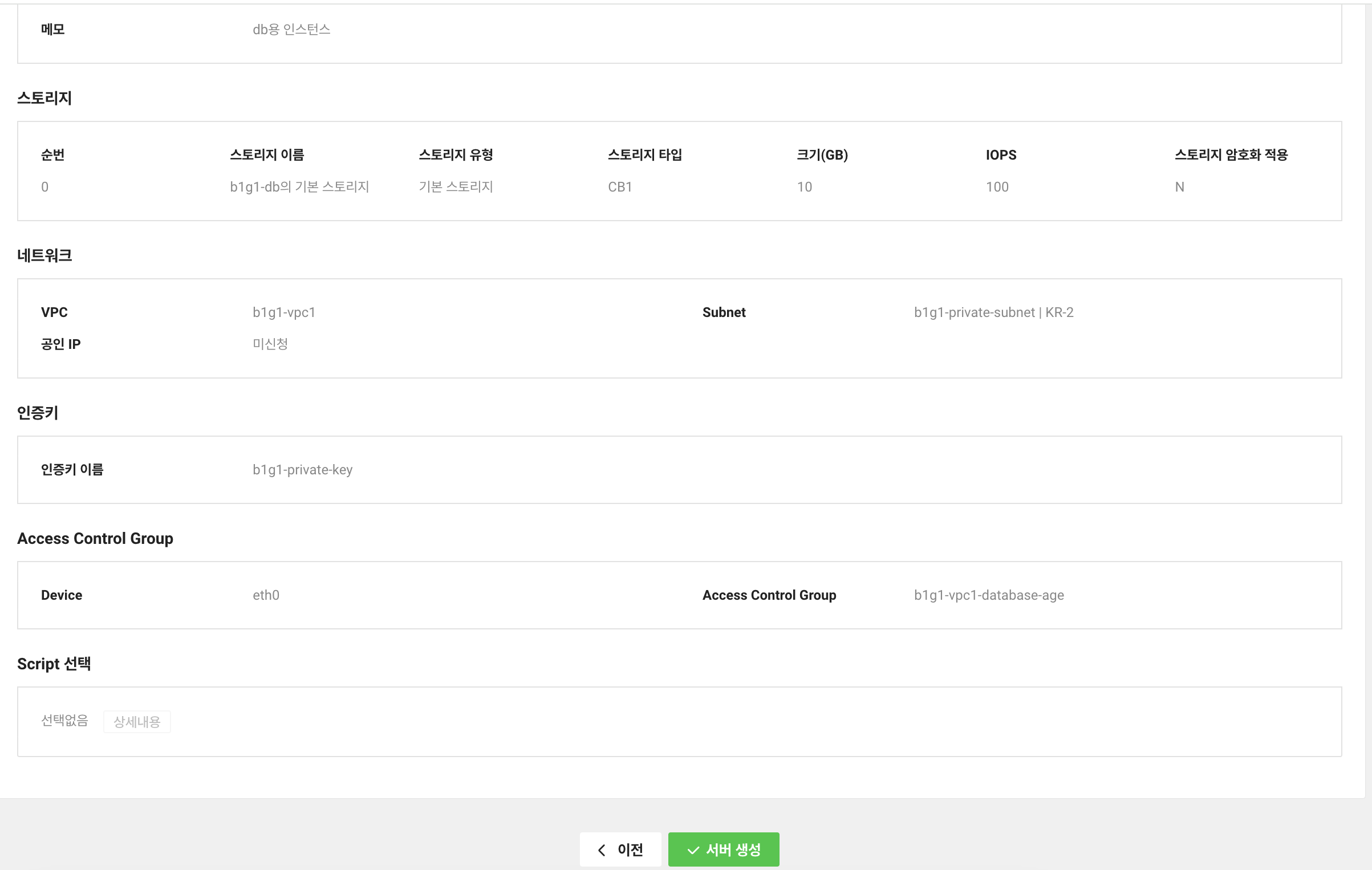Click the 서버 생성 button
Screen dimensions: 1372x870
(723, 849)
